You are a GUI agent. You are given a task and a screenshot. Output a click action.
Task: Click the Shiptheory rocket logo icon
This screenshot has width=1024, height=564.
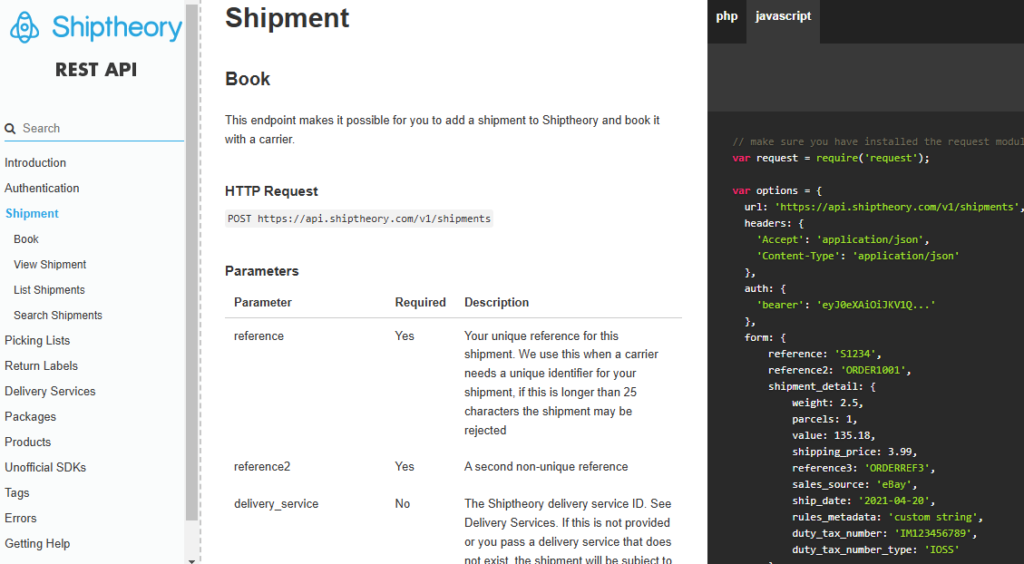coord(24,27)
